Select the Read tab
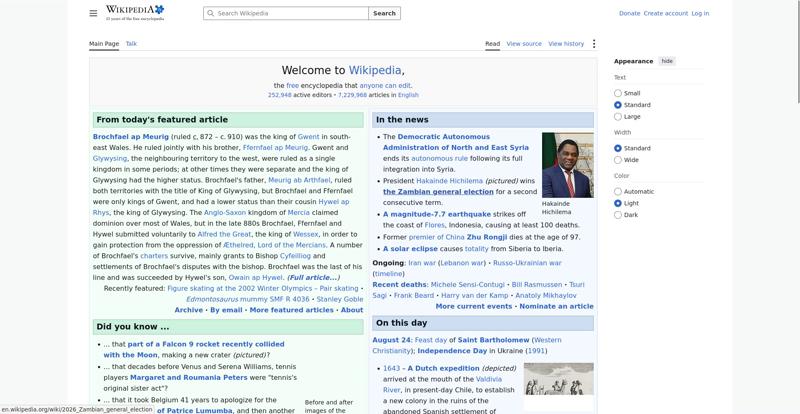The image size is (800, 414). point(492,44)
